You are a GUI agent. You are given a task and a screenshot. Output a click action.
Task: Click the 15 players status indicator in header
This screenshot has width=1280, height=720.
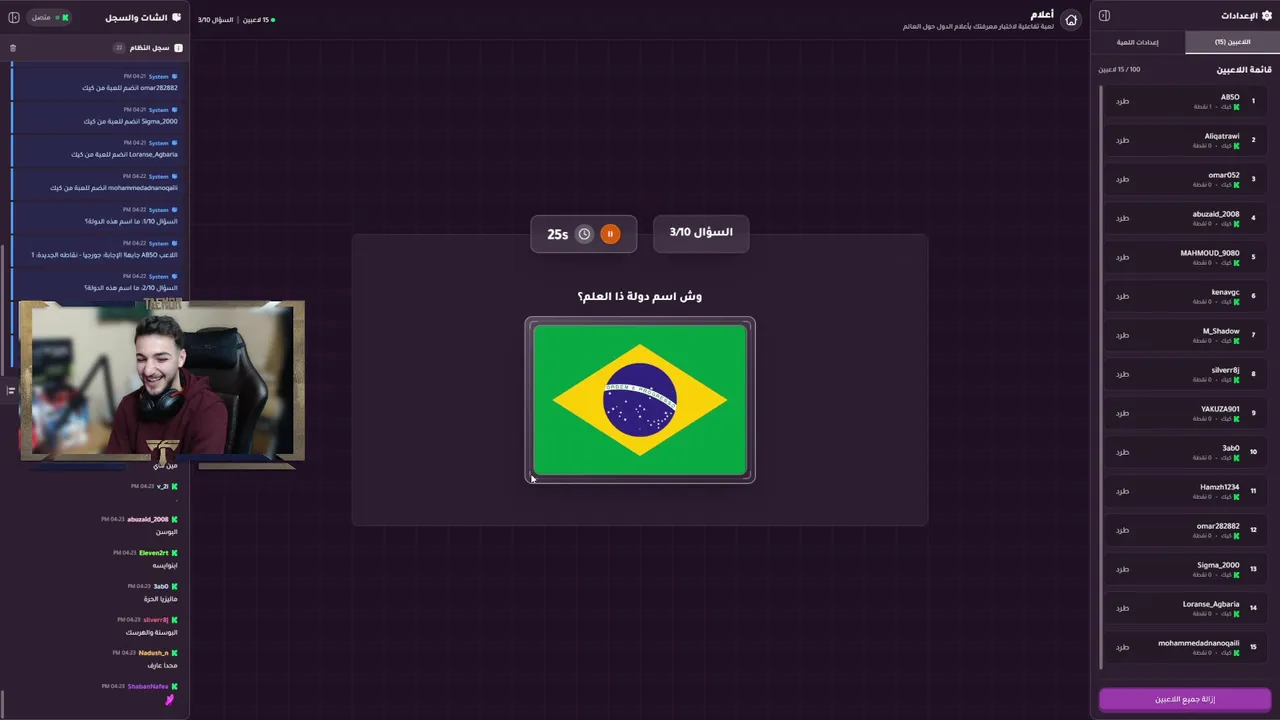(258, 20)
